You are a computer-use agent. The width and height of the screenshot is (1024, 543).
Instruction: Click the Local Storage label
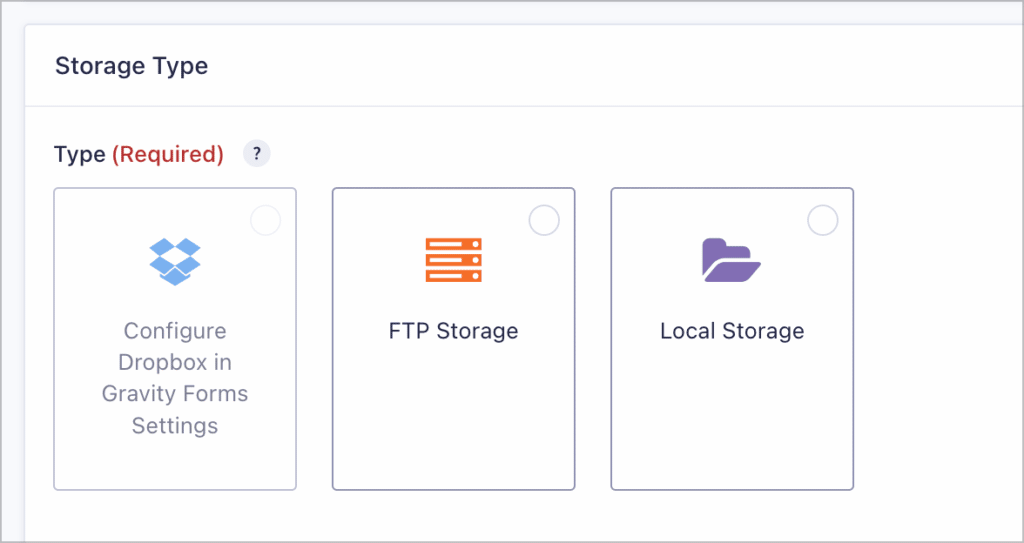click(732, 331)
